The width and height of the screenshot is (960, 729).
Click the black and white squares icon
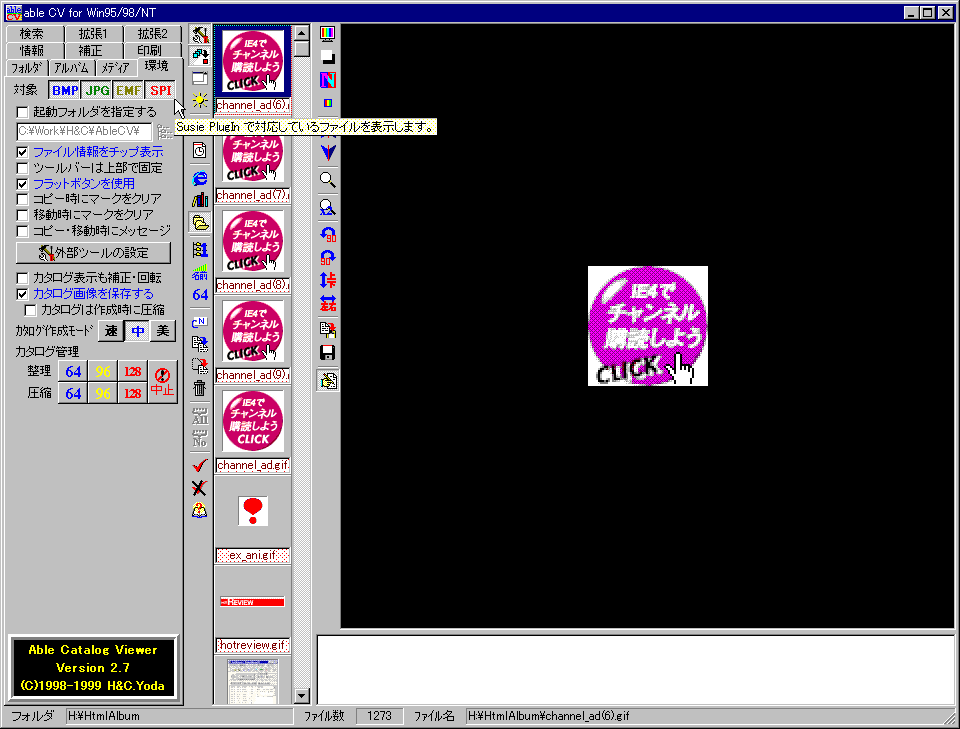point(328,57)
